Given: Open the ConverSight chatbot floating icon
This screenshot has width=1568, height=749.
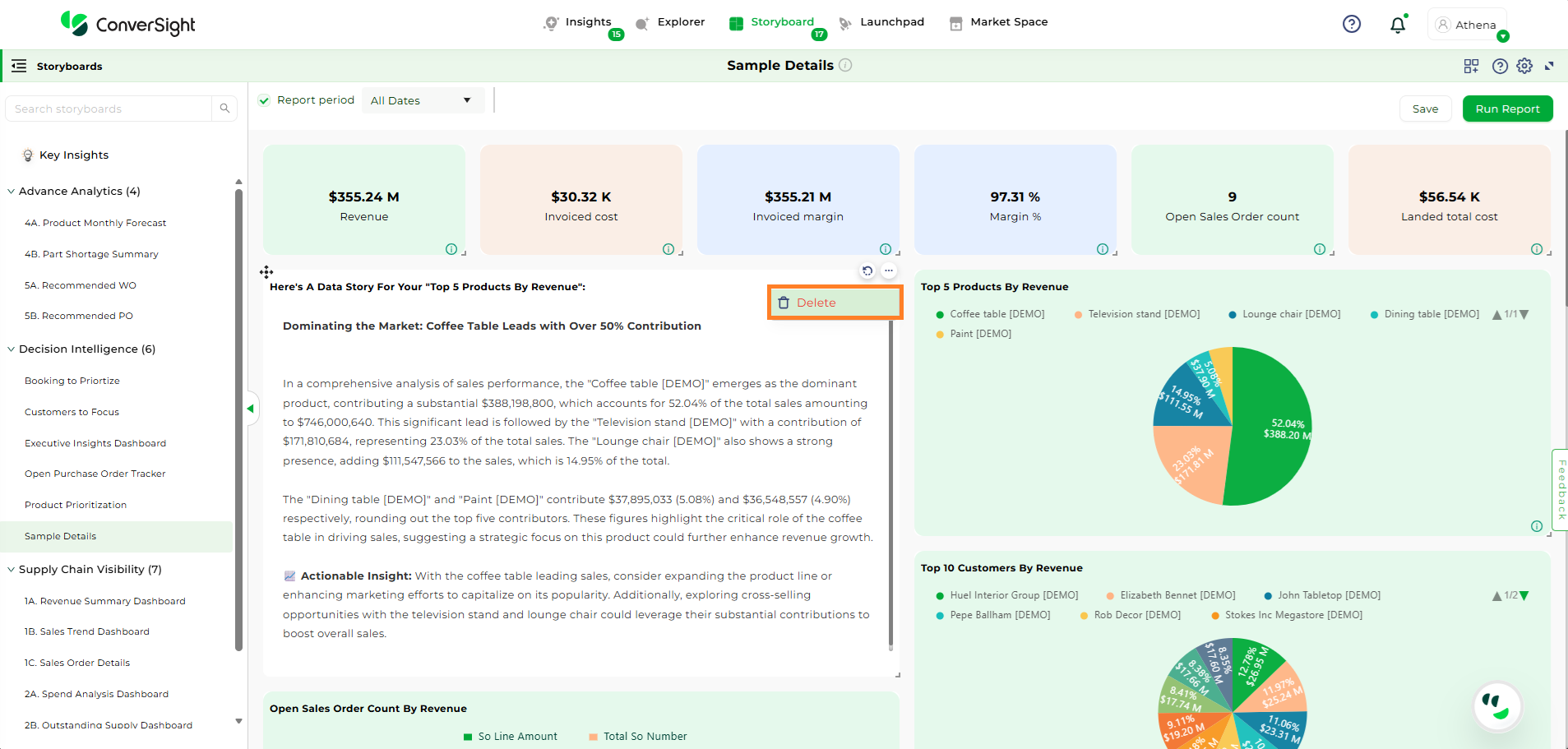Looking at the screenshot, I should (x=1496, y=705).
